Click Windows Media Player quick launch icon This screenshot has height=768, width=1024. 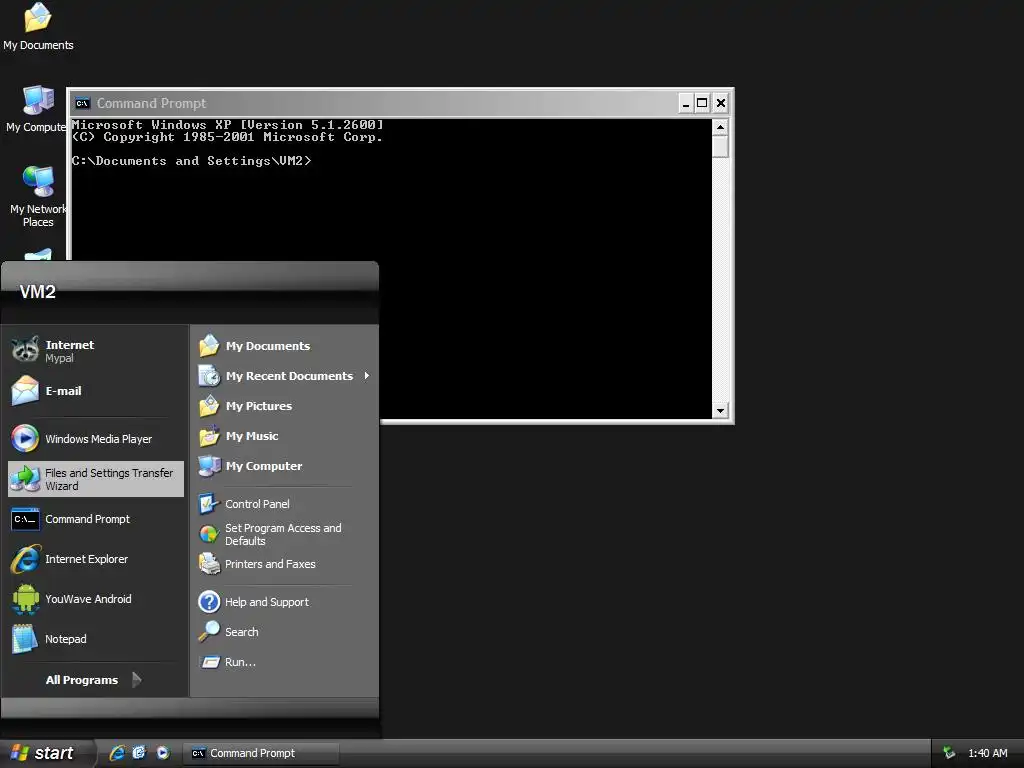pyautogui.click(x=163, y=753)
